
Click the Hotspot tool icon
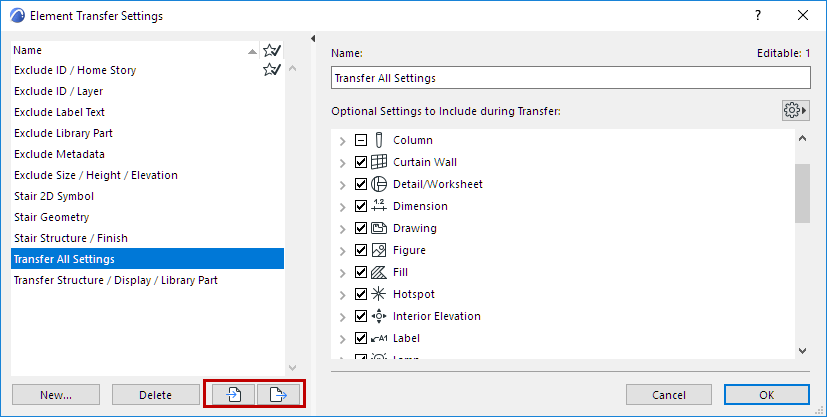(x=379, y=294)
